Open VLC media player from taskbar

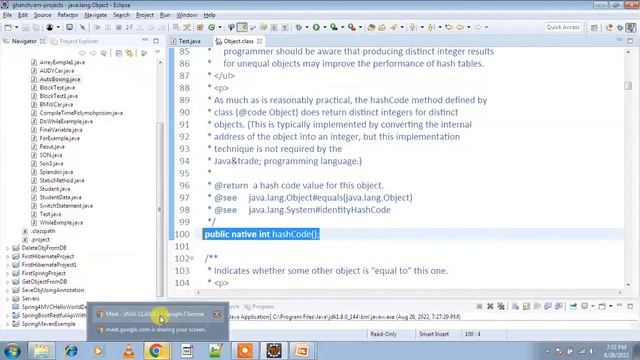click(x=129, y=351)
